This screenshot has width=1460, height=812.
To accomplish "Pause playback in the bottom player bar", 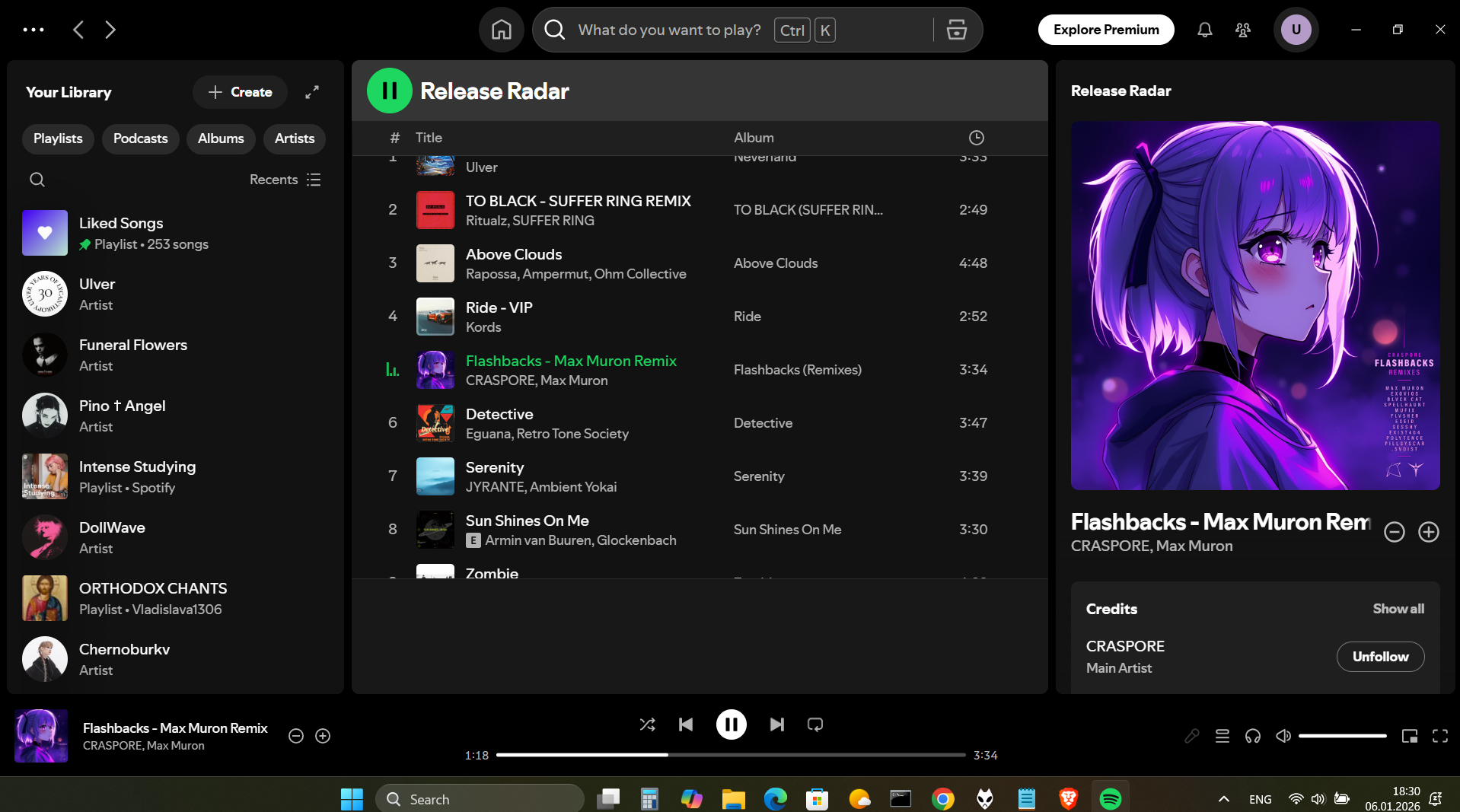I will 732,724.
